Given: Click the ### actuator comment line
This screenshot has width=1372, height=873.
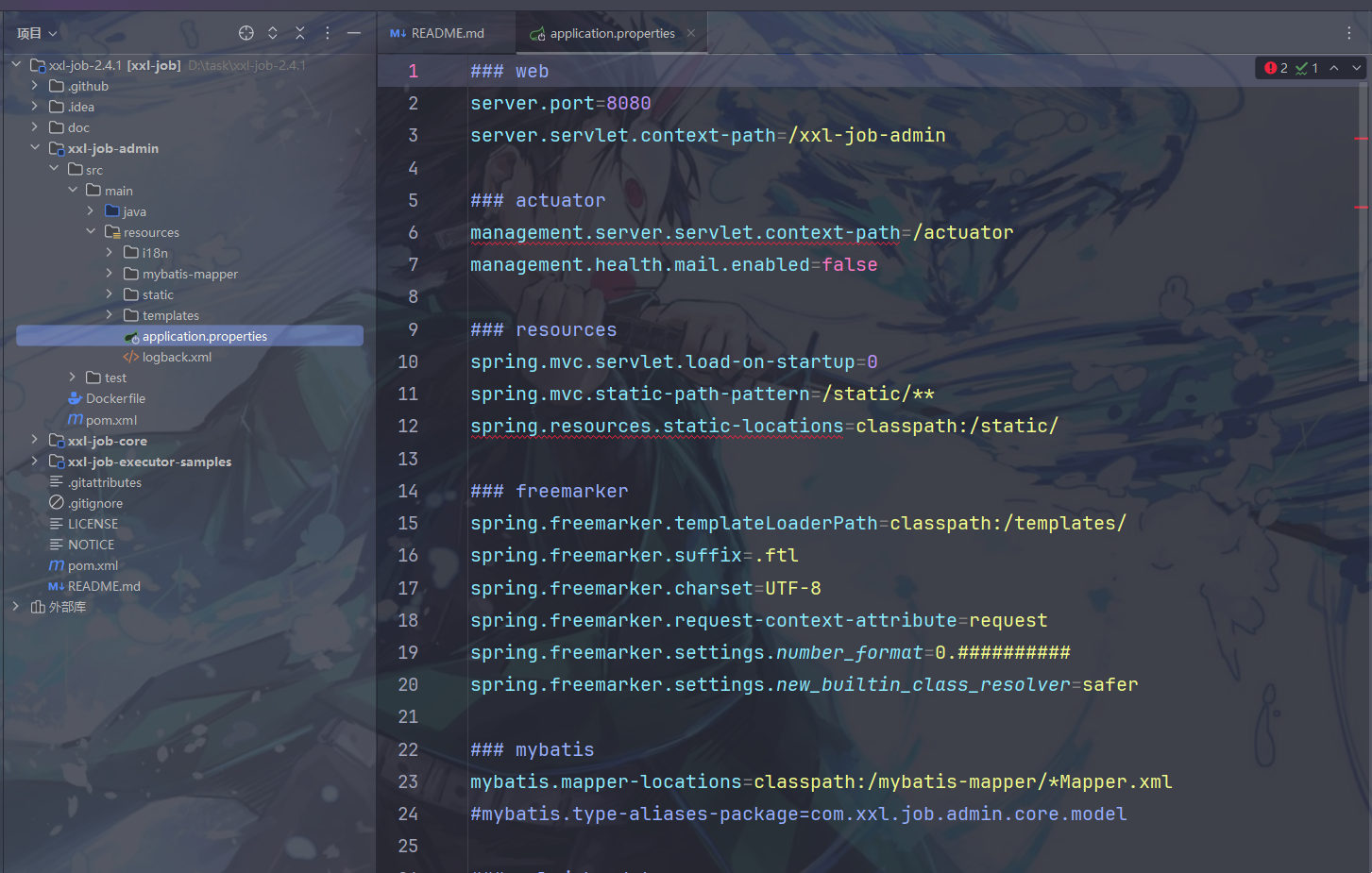Looking at the screenshot, I should tap(538, 200).
